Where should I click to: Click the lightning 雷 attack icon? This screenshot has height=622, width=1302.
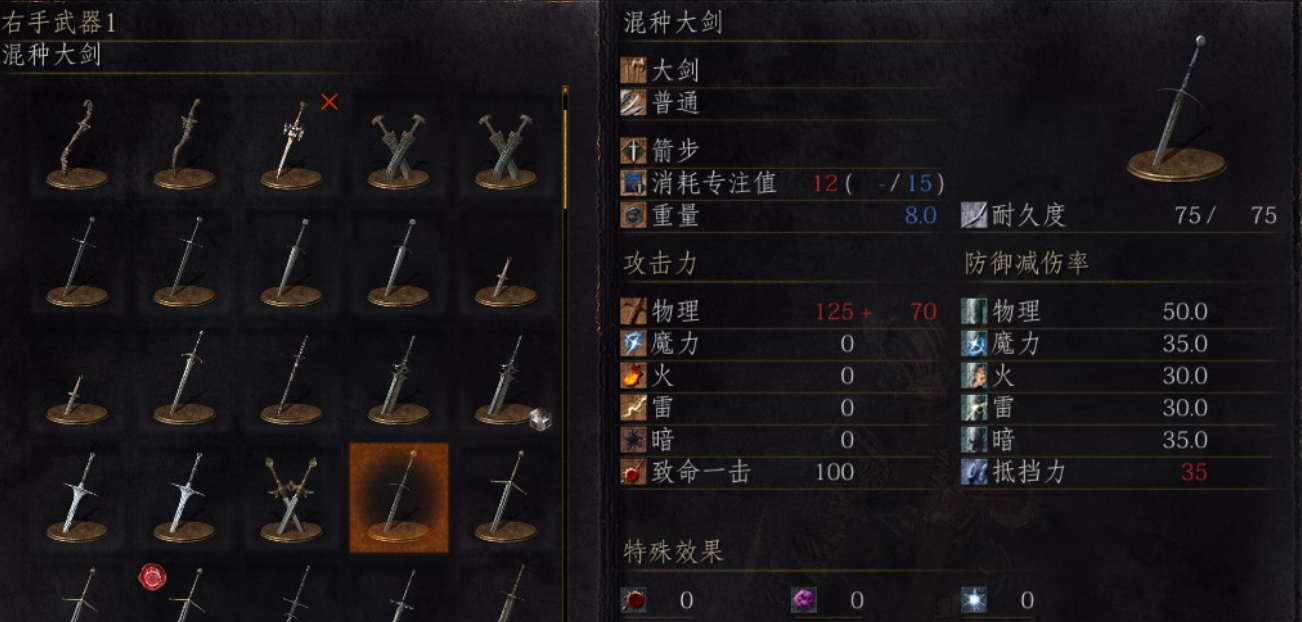(x=633, y=407)
